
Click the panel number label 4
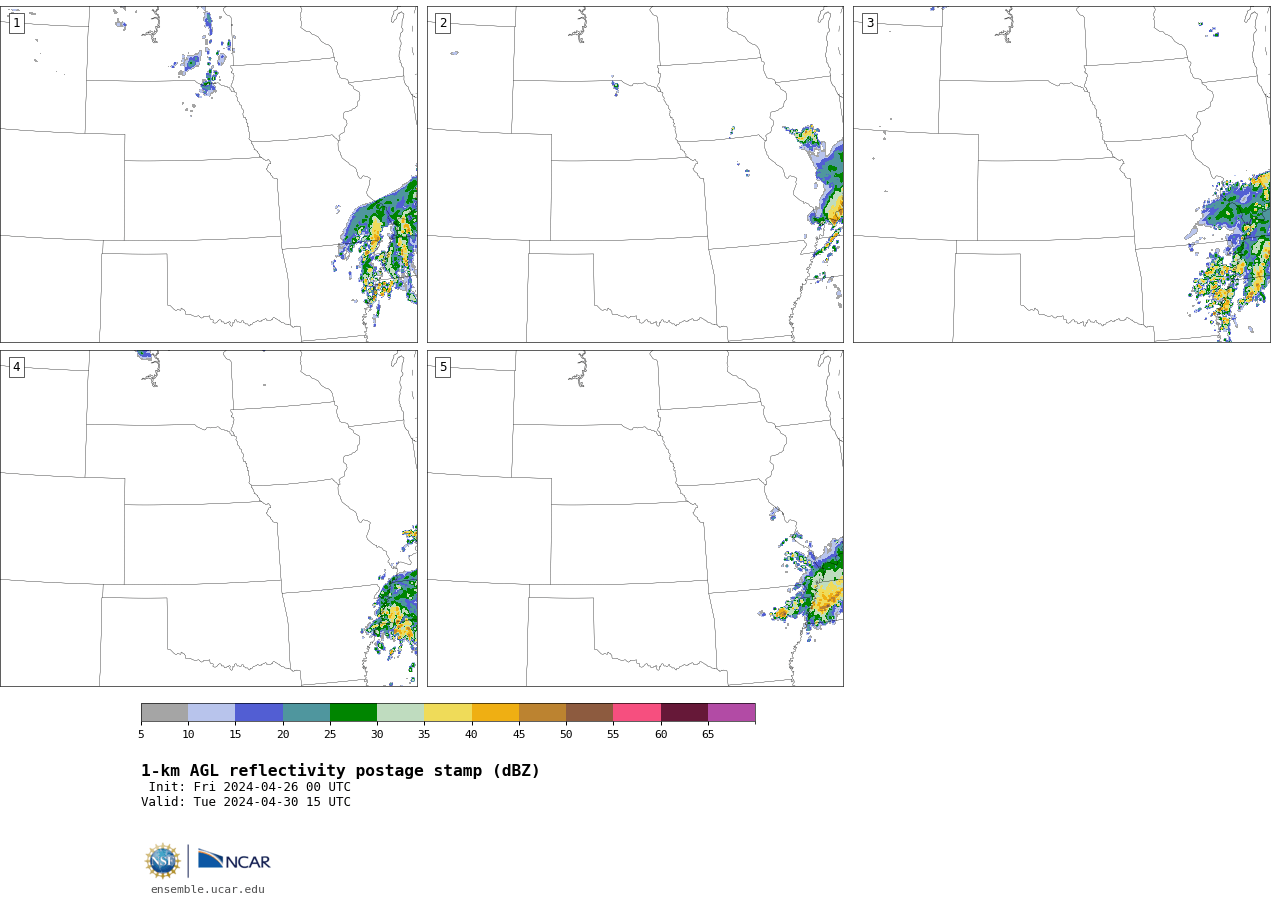tap(16, 367)
